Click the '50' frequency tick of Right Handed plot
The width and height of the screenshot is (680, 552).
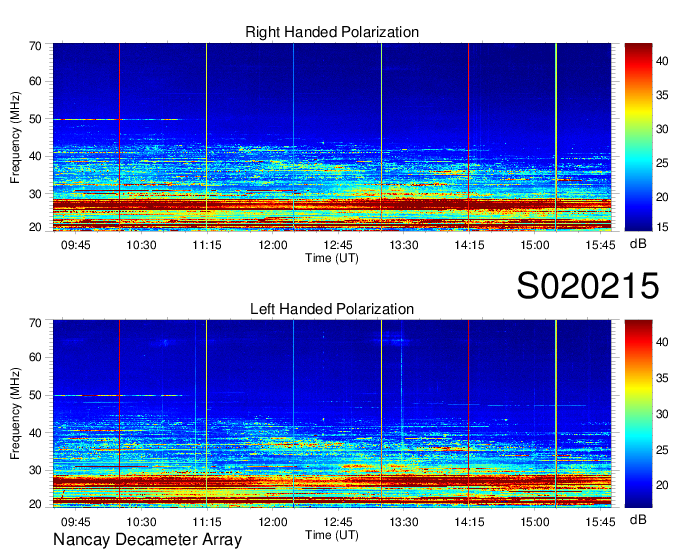35,119
